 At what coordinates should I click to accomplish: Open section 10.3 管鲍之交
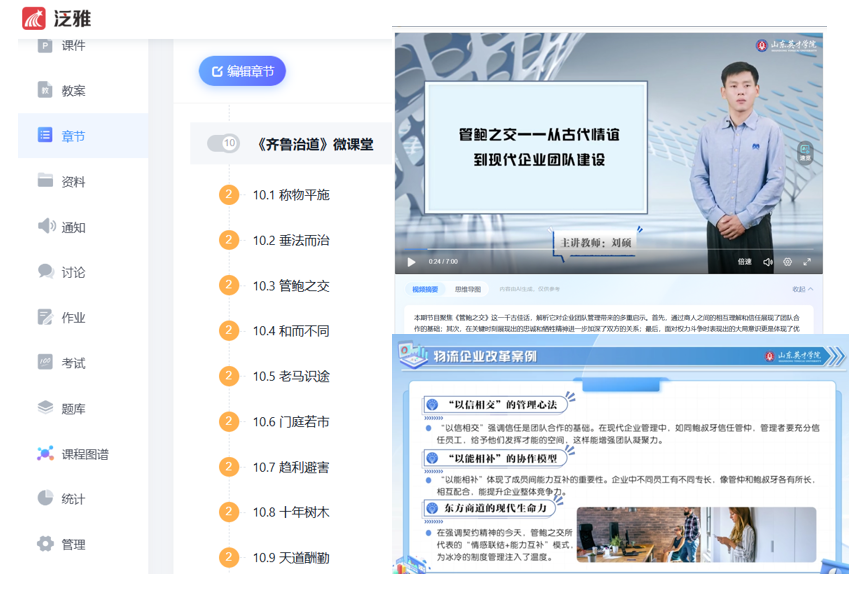(x=290, y=286)
